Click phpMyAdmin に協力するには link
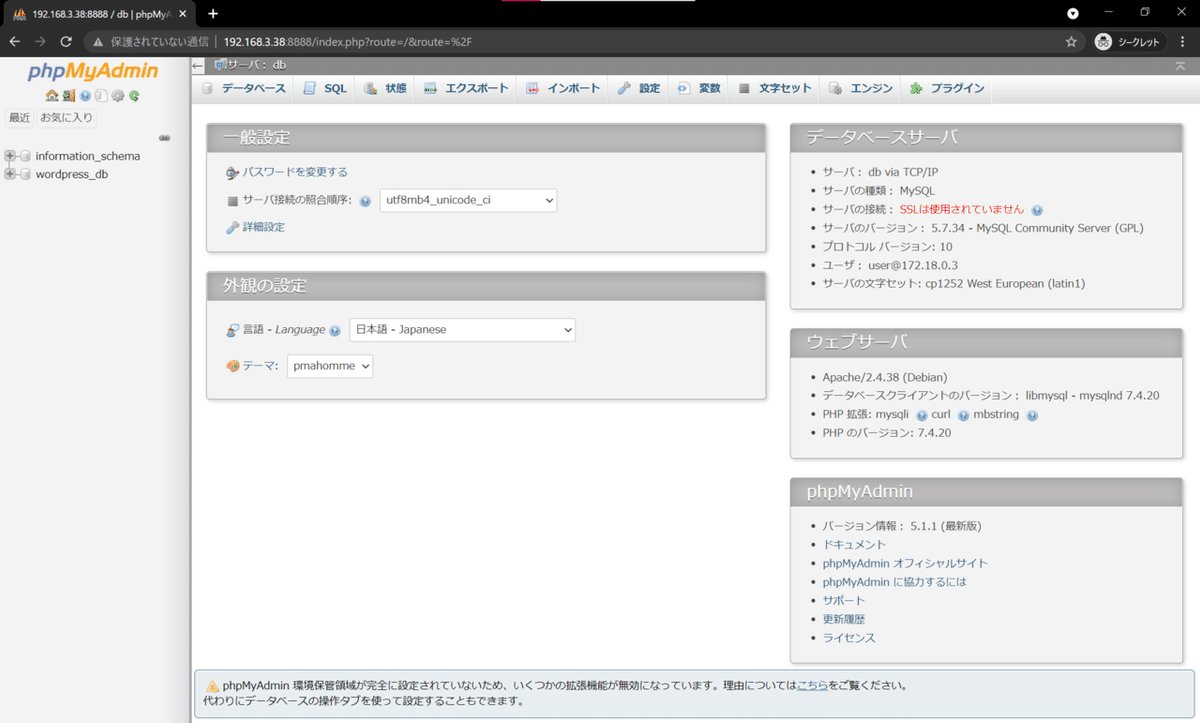This screenshot has height=723, width=1200. [x=895, y=582]
